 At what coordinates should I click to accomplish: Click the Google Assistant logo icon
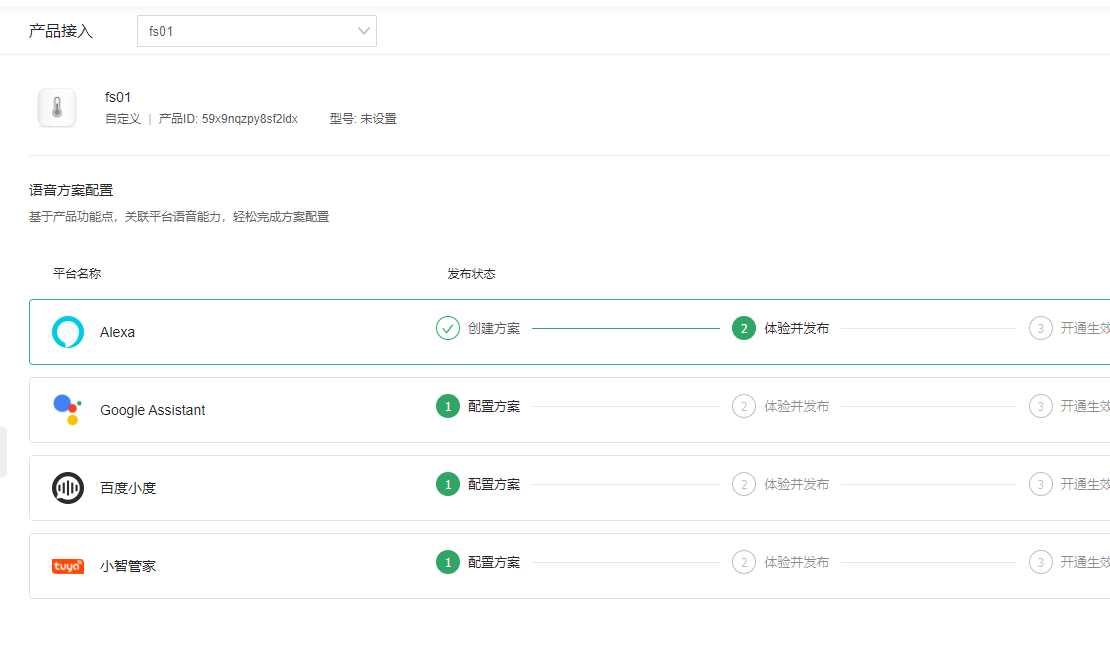tap(67, 410)
